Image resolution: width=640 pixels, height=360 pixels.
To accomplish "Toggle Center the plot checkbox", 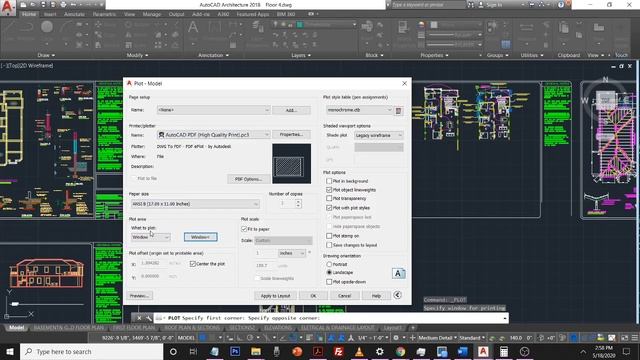I will pos(193,264).
